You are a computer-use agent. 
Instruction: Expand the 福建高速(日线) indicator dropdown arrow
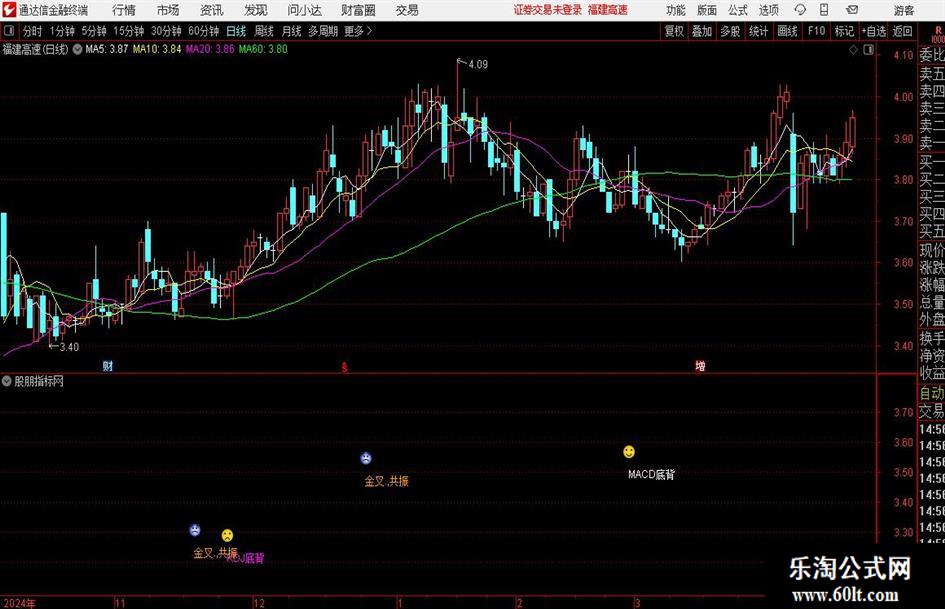78,49
